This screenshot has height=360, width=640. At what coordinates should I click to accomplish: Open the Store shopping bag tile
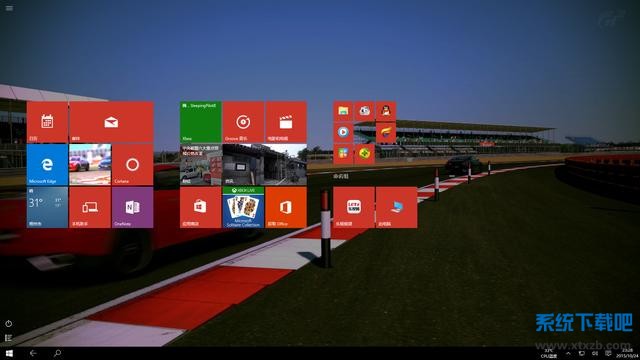[x=200, y=207]
